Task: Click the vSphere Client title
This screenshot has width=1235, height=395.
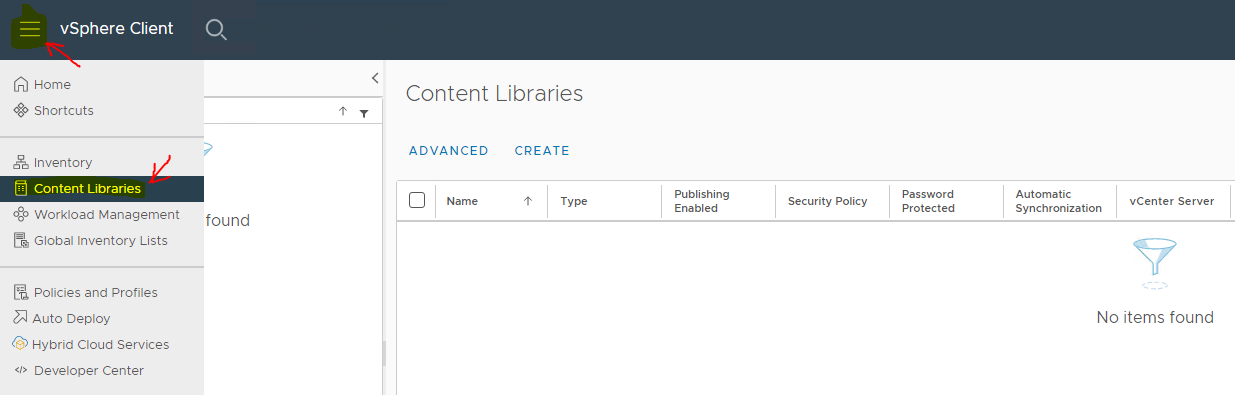Action: [x=117, y=28]
